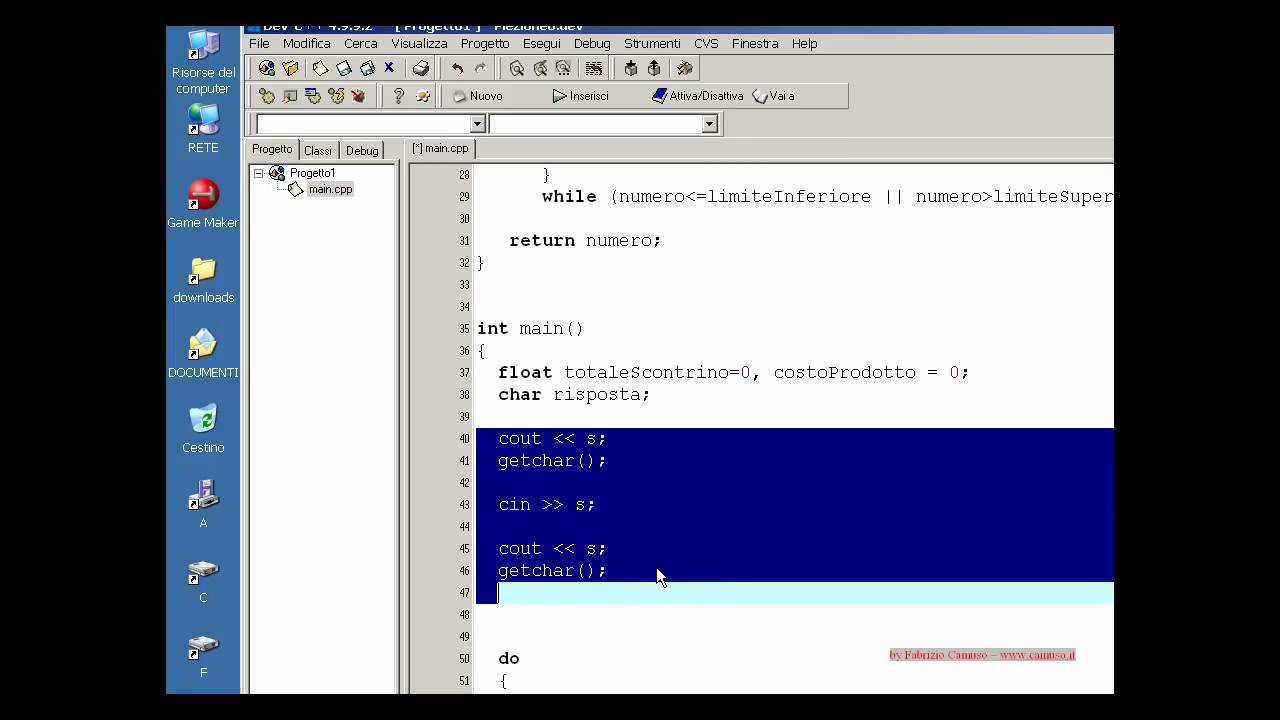
Task: Open the Finestra menu
Action: pos(755,43)
